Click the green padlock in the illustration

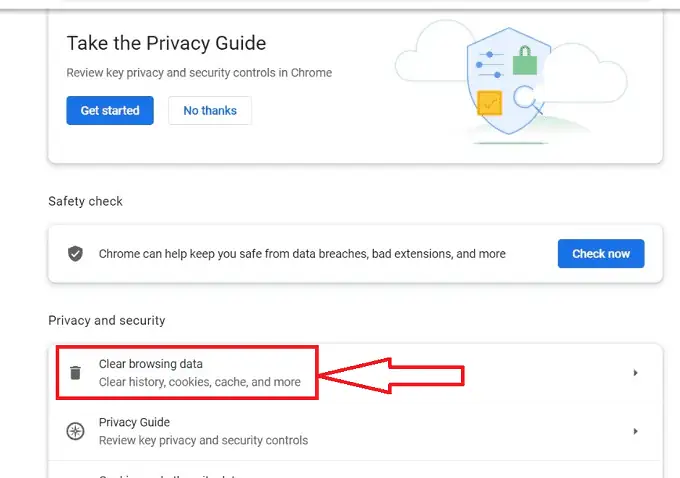(525, 63)
